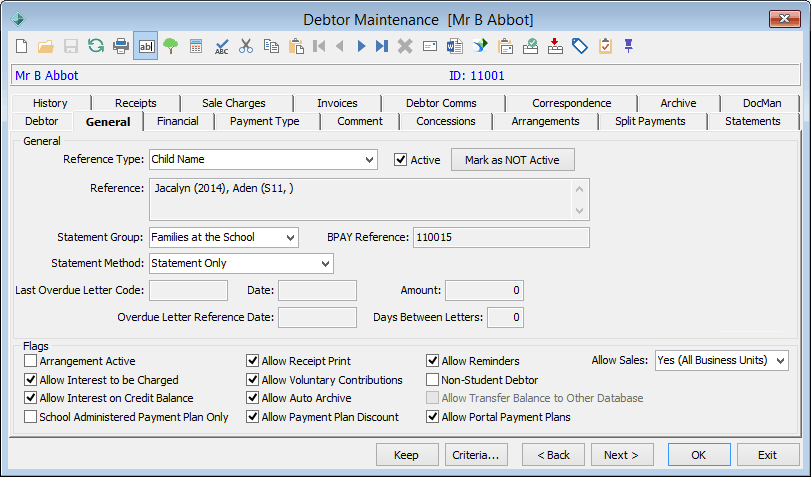The image size is (811, 477).
Task: Click the BPAY Reference input field
Action: tap(501, 237)
